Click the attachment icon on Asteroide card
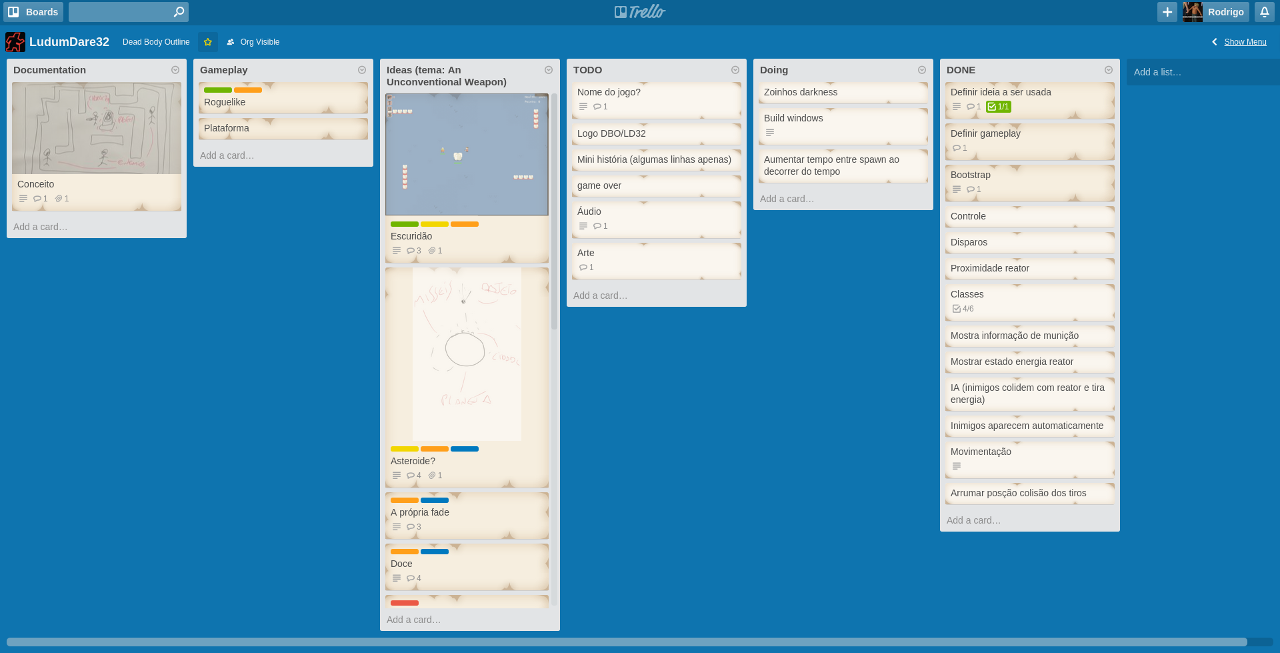Screen dimensions: 1280x653 click(432, 475)
